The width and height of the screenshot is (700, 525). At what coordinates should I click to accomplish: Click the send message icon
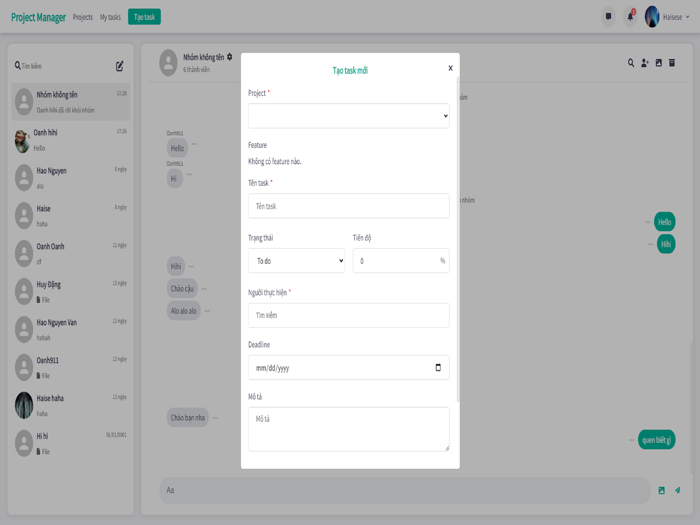click(x=678, y=490)
